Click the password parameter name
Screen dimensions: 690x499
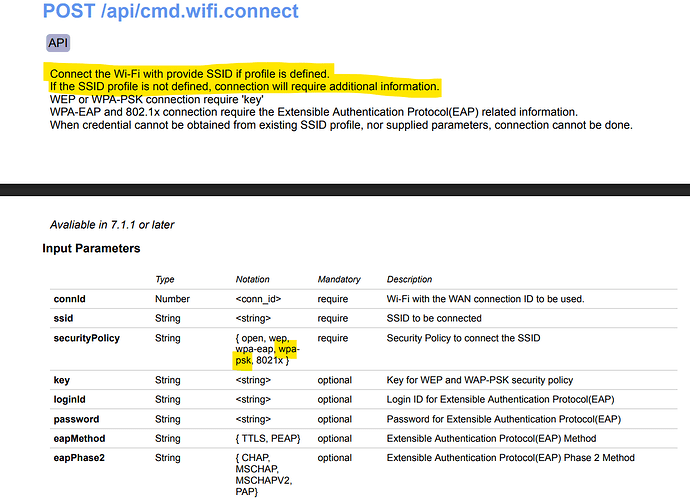[x=75, y=418]
